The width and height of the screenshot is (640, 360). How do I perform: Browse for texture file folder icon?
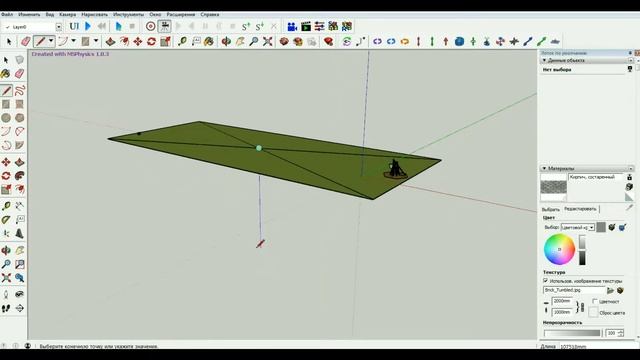pyautogui.click(x=610, y=291)
